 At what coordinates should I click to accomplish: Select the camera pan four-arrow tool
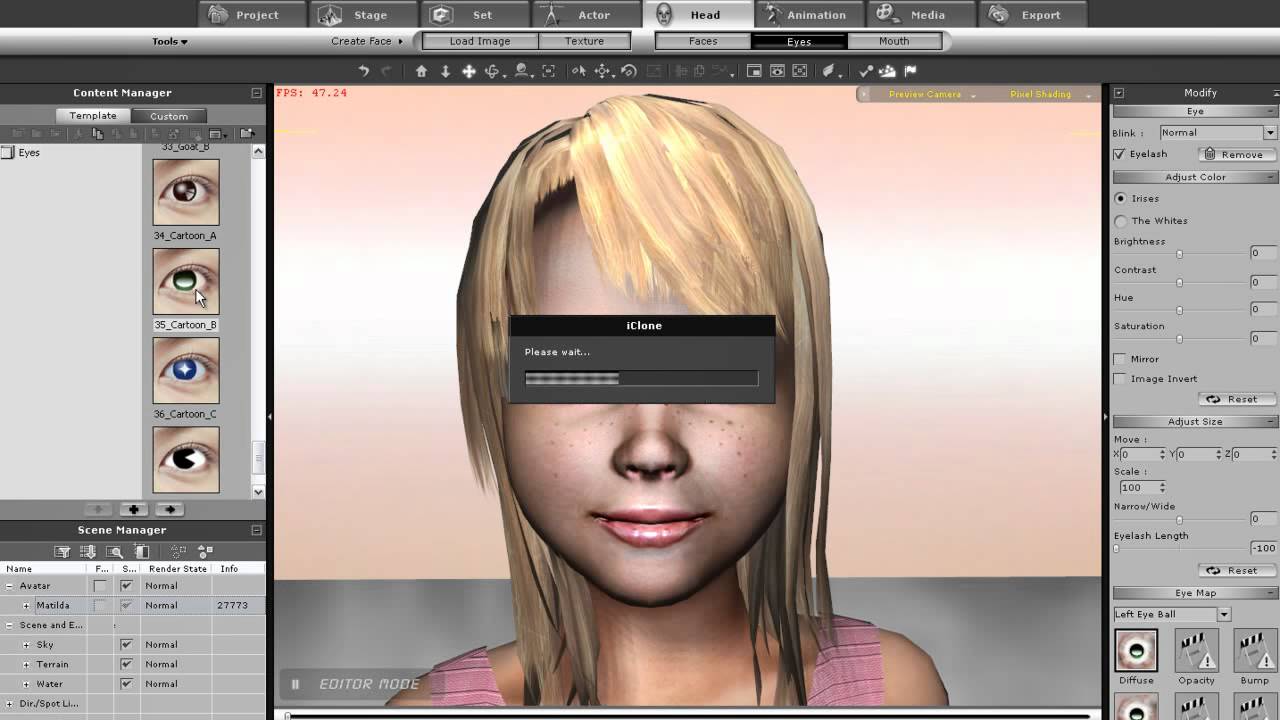[468, 71]
